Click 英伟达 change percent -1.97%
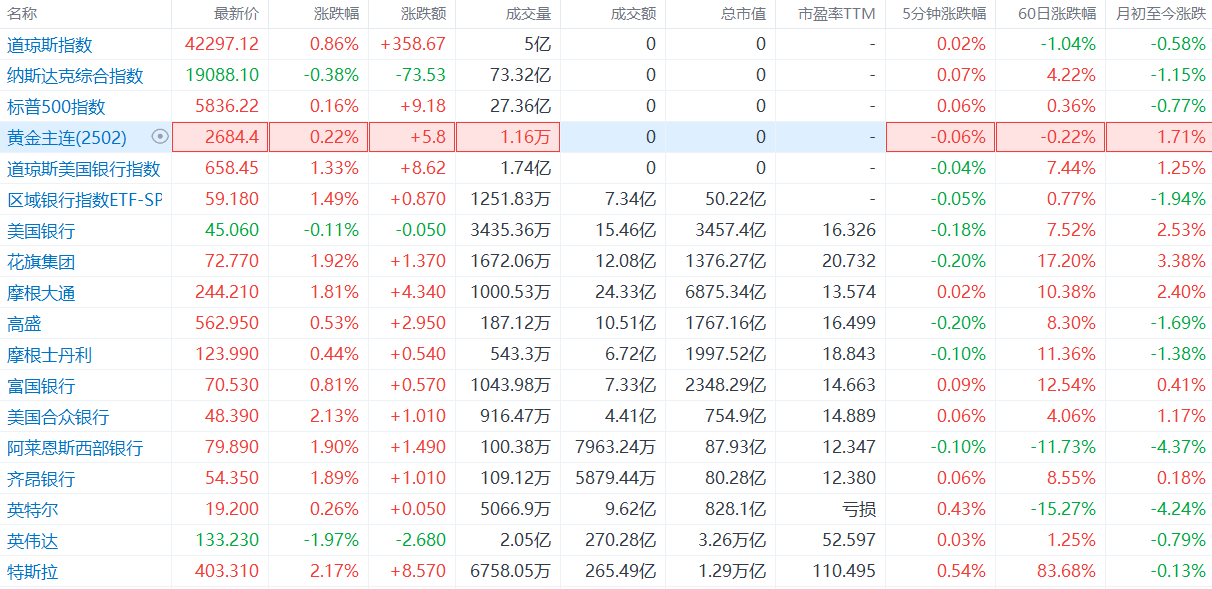The width and height of the screenshot is (1212, 589). 331,541
